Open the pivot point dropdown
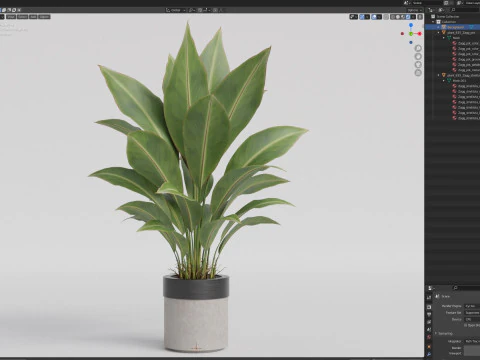The image size is (480, 360). [192, 10]
